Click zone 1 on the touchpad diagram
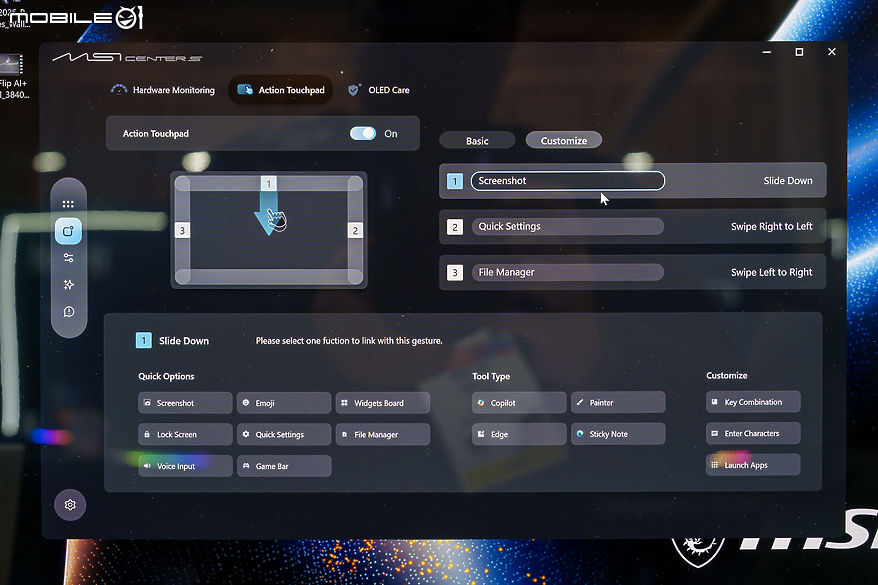Viewport: 878px width, 585px height. pyautogui.click(x=269, y=184)
